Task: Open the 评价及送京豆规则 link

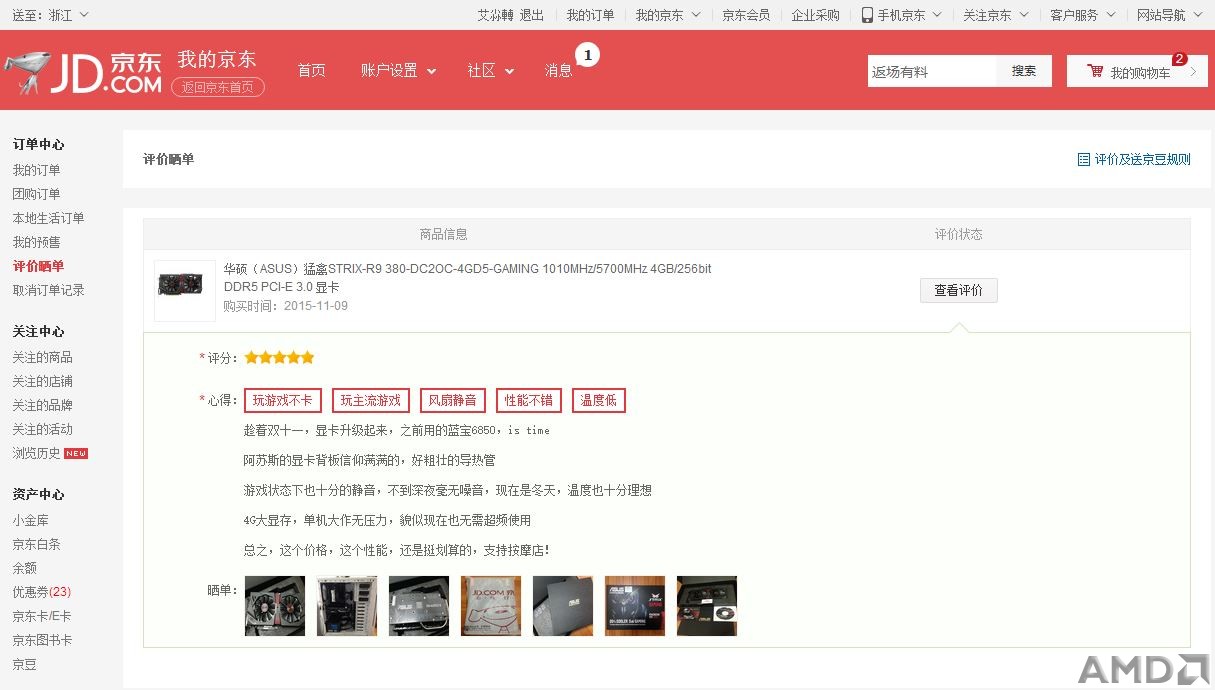Action: click(1142, 159)
